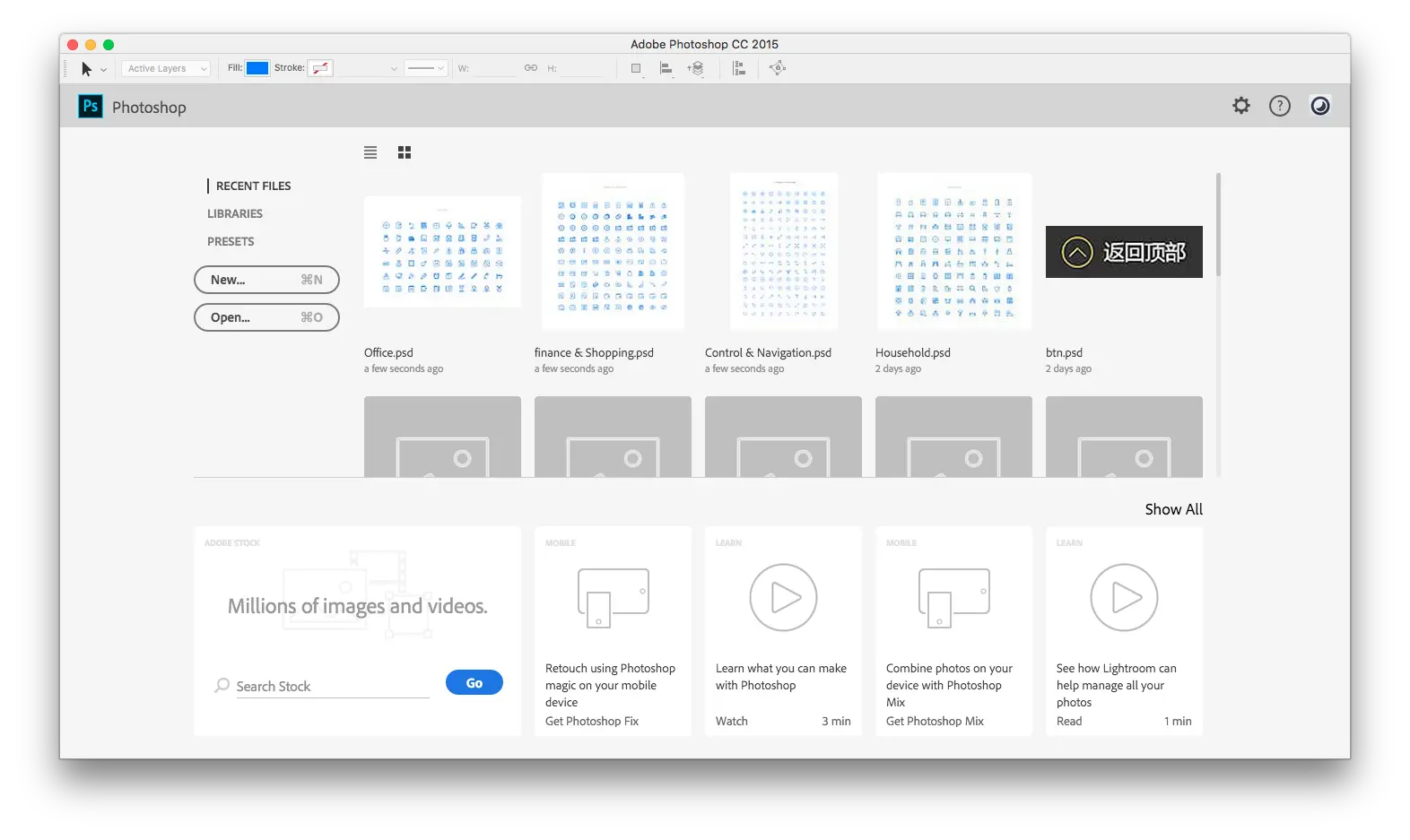Click the blue Go button
The height and width of the screenshot is (840, 1410).
474,683
